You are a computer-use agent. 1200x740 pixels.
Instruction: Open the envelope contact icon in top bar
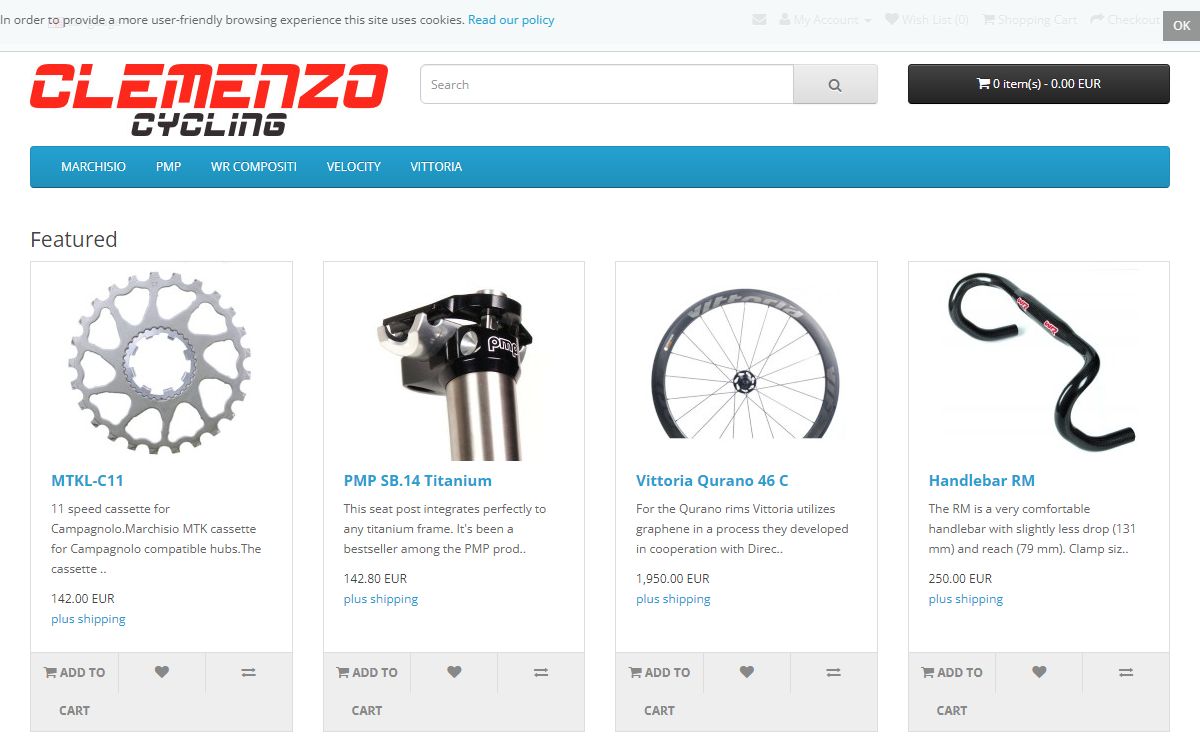click(760, 19)
